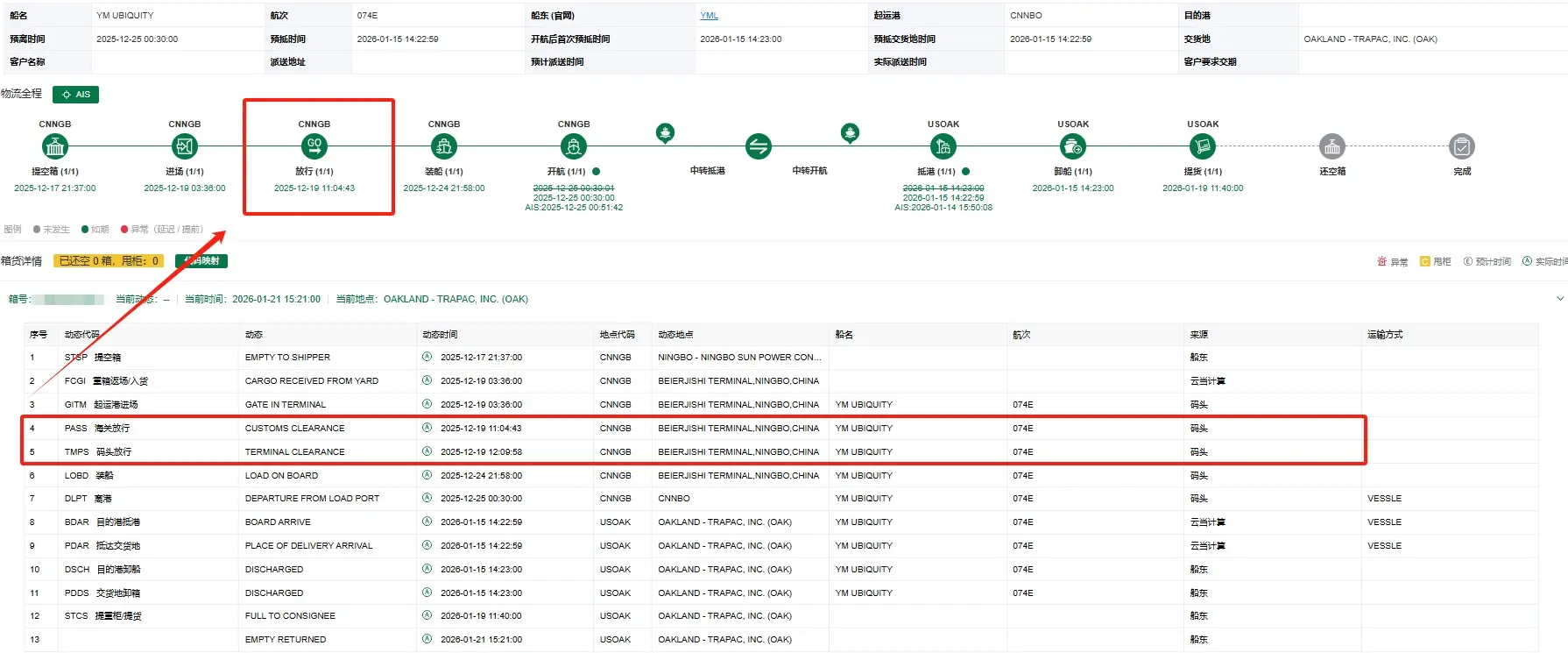
Task: Click the actual-time icon in the DLPT row
Action: [427, 498]
